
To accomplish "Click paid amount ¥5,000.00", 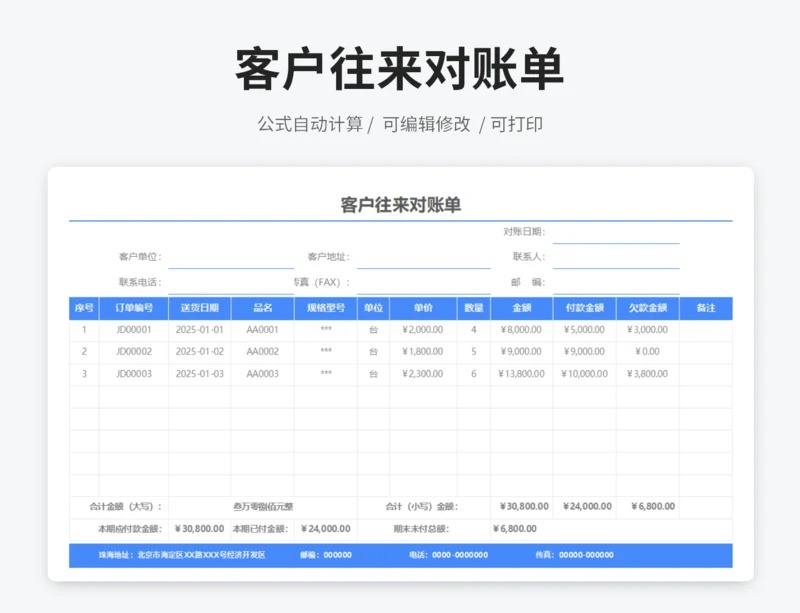I will (584, 330).
